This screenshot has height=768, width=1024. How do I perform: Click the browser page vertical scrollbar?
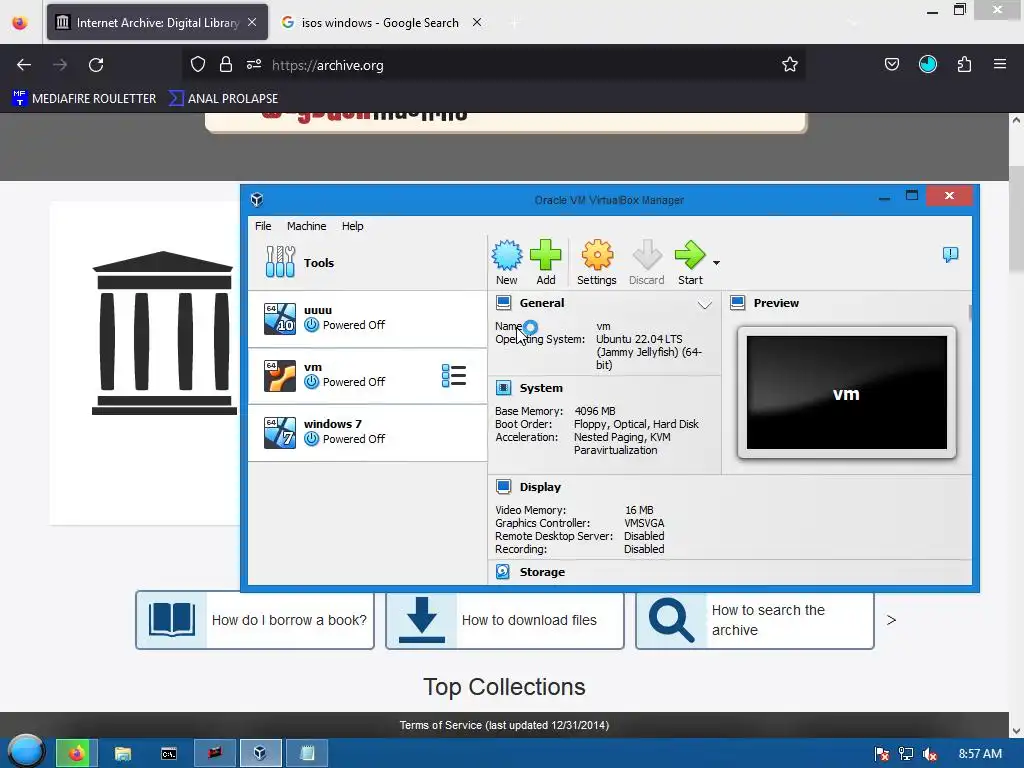pyautogui.click(x=1016, y=219)
